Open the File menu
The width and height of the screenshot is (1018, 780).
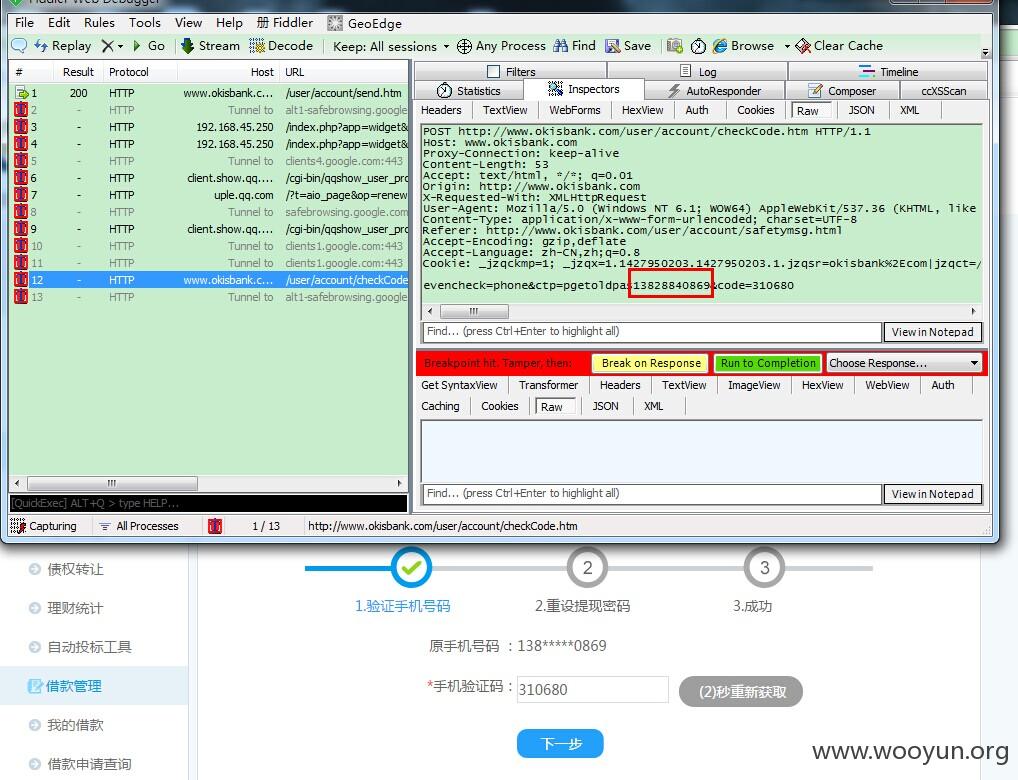(24, 23)
